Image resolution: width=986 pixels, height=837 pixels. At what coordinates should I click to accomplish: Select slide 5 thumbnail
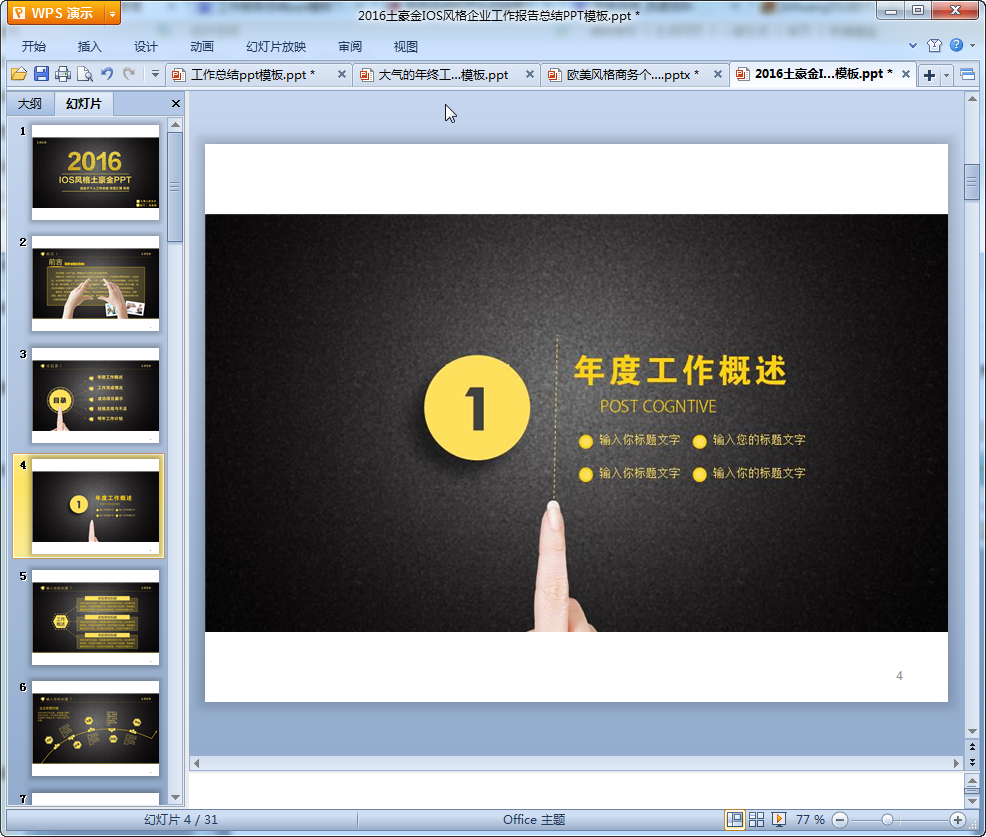tap(96, 618)
